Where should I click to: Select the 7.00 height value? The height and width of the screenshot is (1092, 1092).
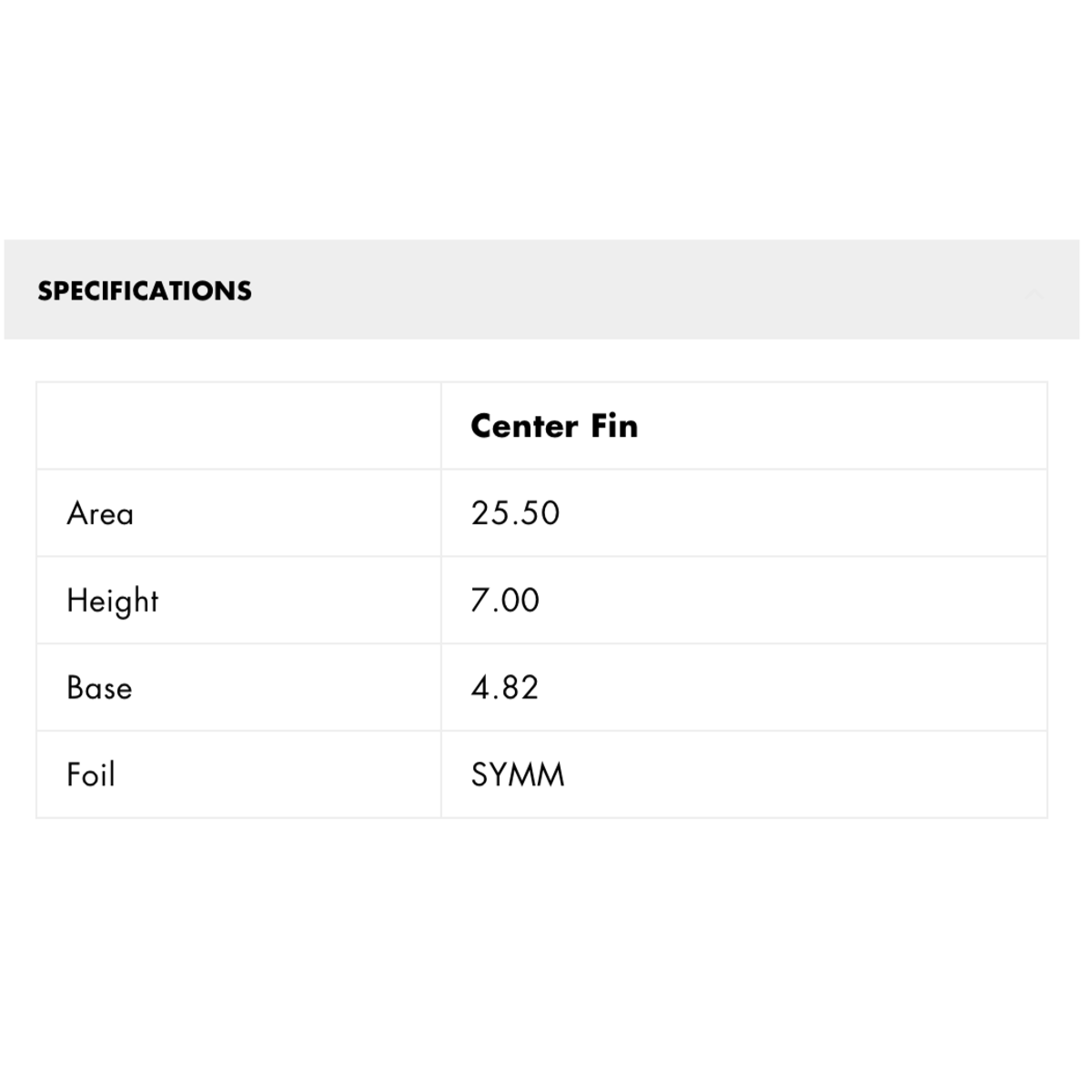505,601
